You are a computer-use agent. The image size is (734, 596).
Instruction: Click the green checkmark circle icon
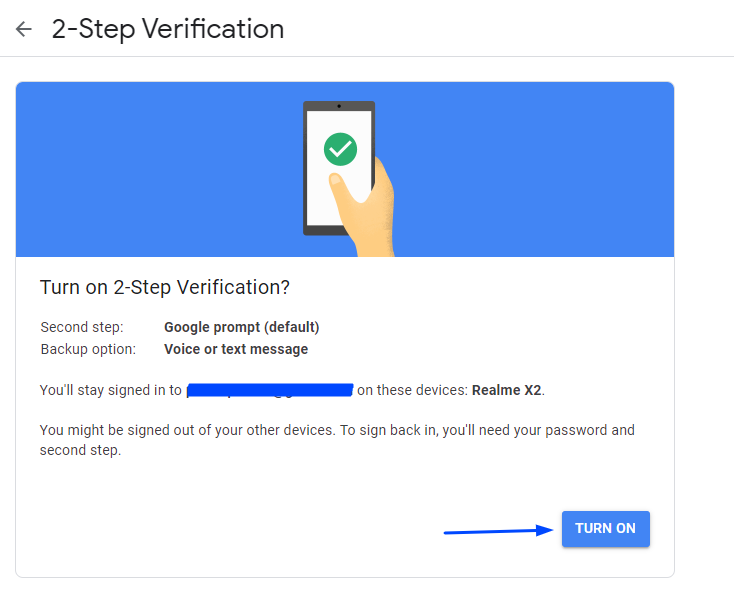(x=340, y=149)
